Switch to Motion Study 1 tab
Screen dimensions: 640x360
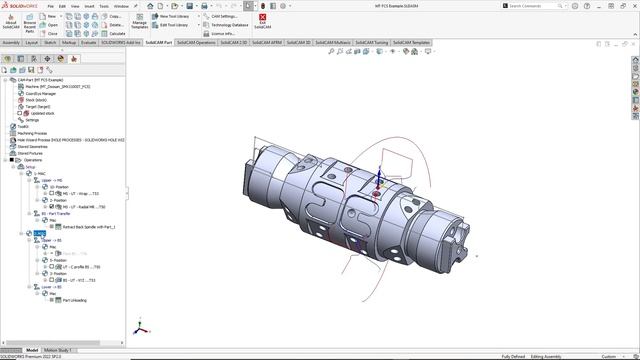(x=58, y=350)
